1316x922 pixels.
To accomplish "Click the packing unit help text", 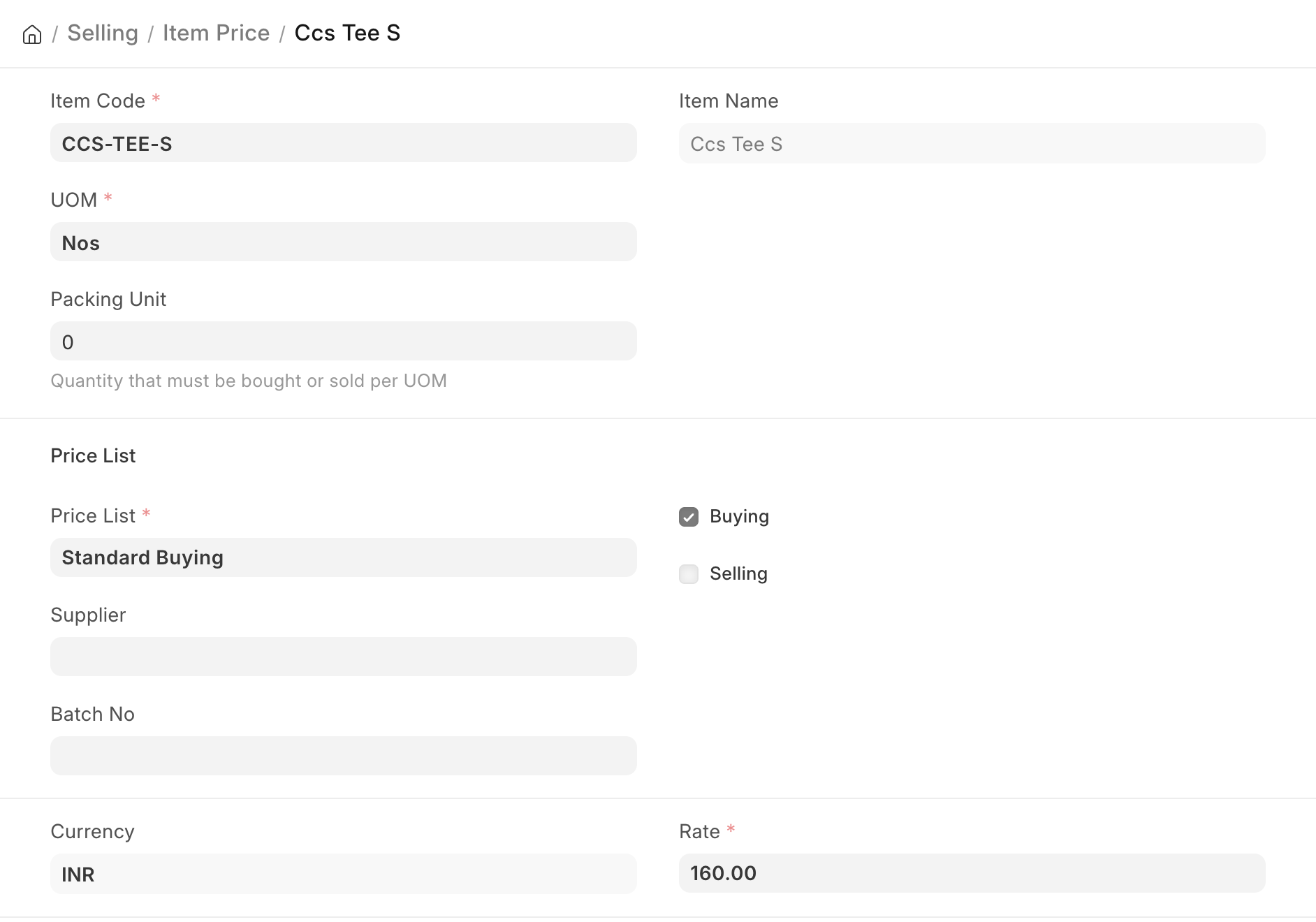I will click(249, 381).
